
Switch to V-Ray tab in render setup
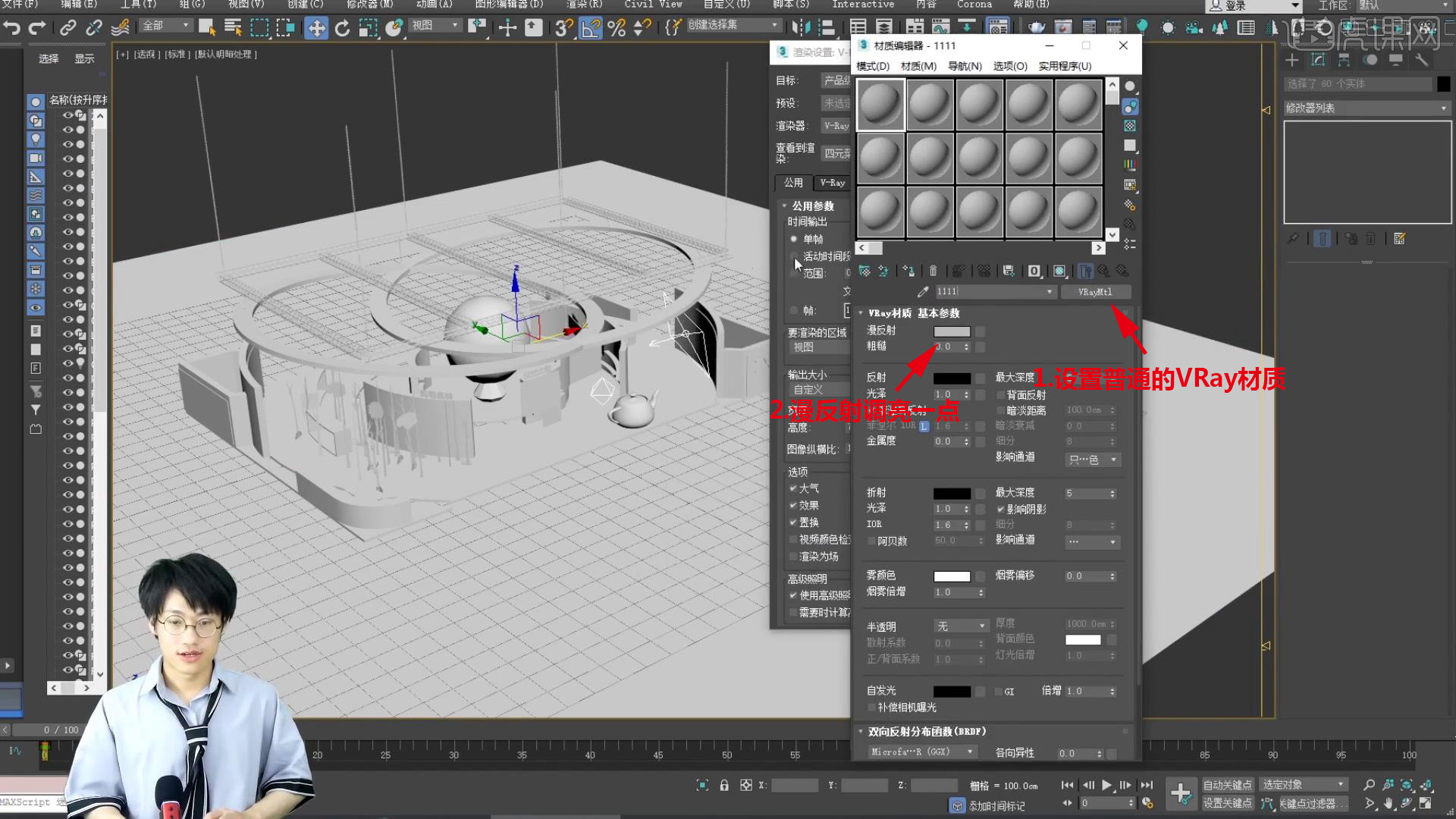click(832, 183)
